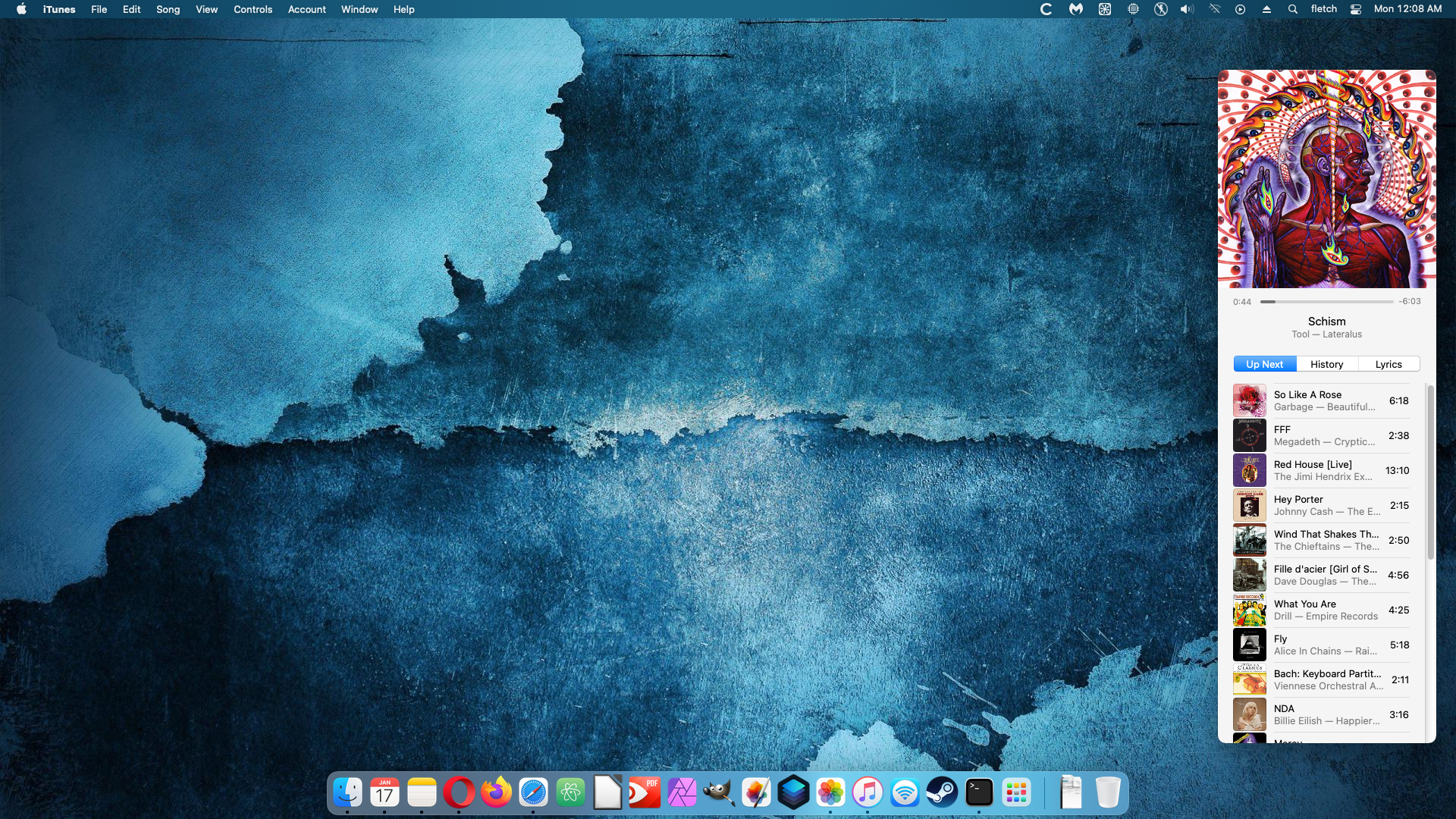Screen dimensions: 1456x819
Task: Switch to the History tab
Action: 1327,364
